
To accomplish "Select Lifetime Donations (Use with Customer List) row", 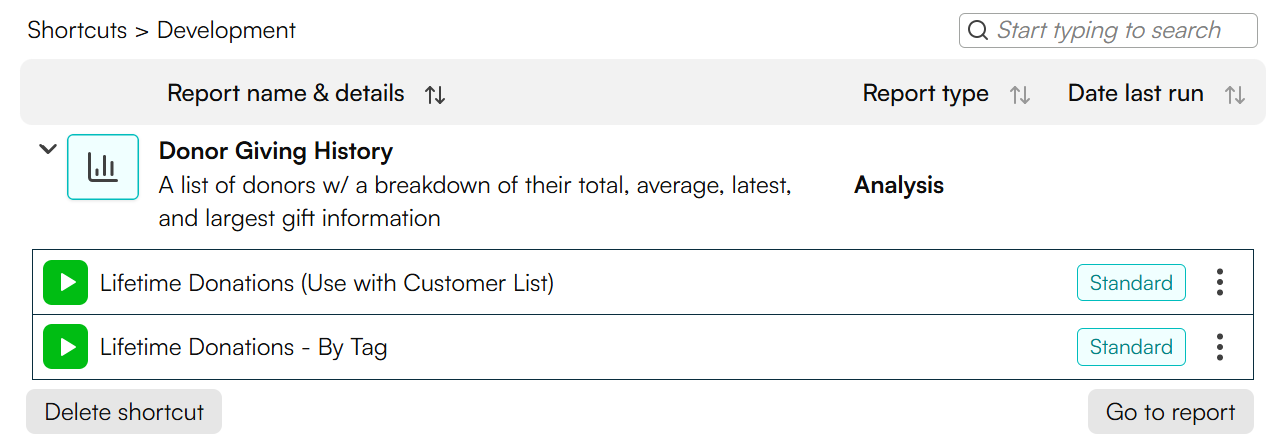I will tap(643, 283).
